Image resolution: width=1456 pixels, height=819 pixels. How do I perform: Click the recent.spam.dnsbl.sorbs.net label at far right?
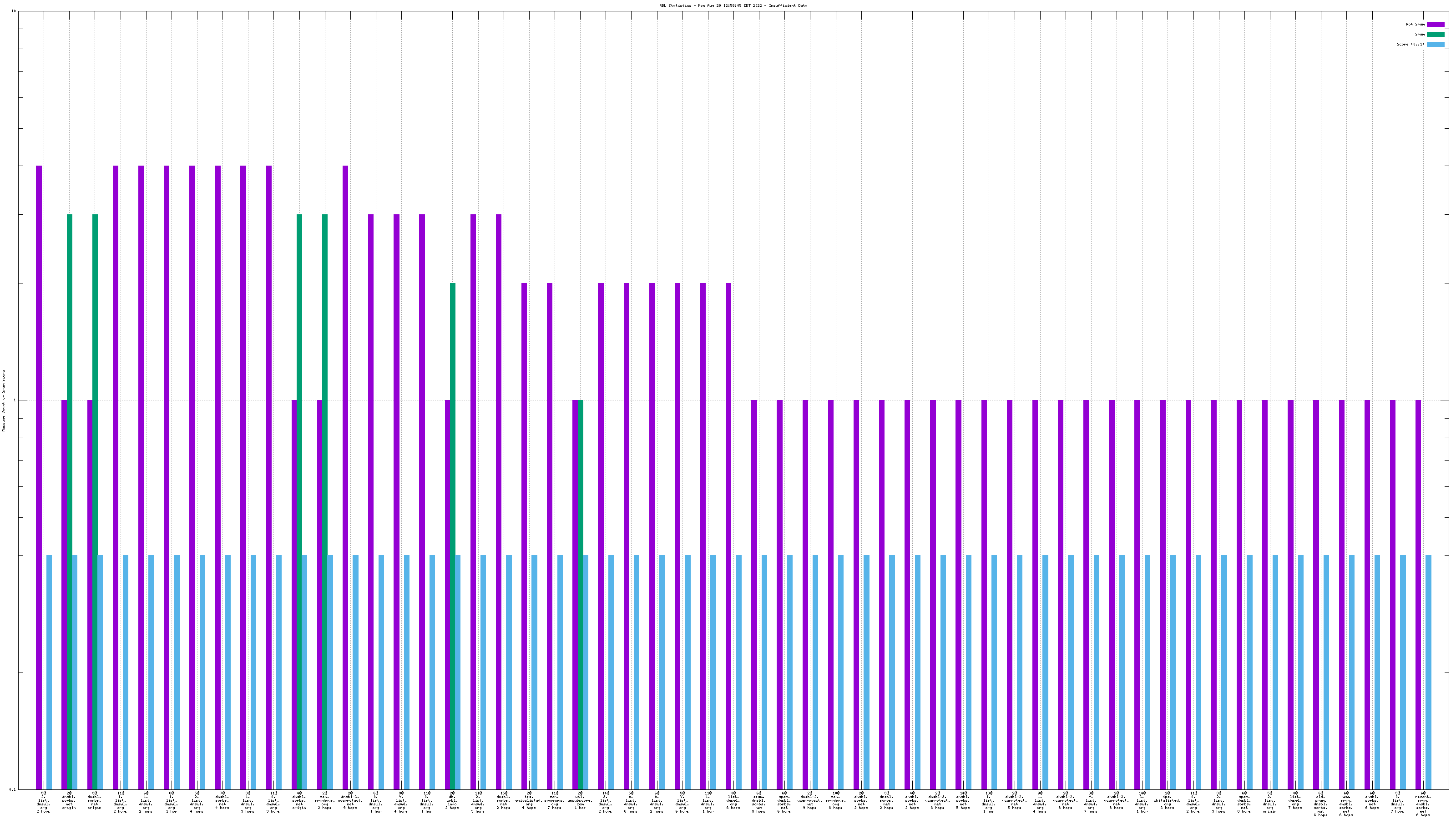click(x=1423, y=804)
